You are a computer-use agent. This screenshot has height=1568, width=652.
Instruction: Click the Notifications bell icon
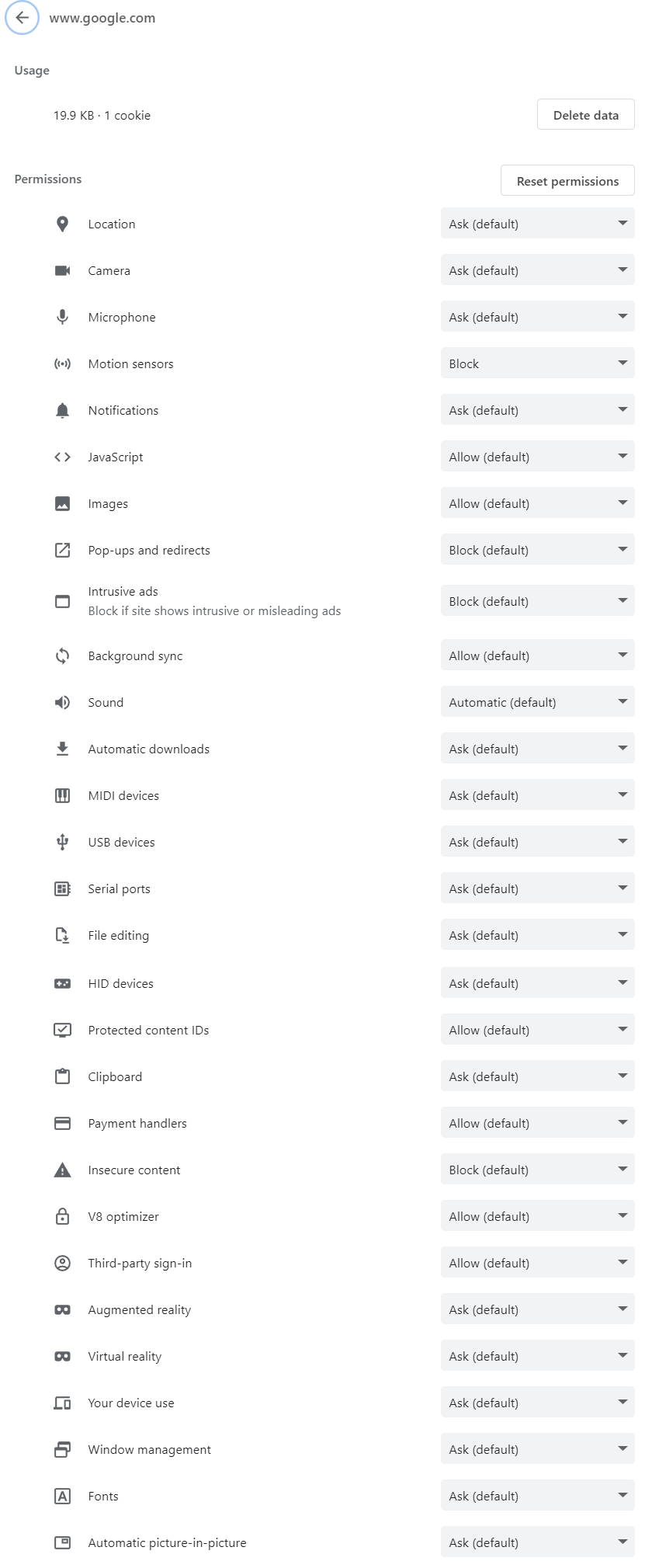pos(63,410)
